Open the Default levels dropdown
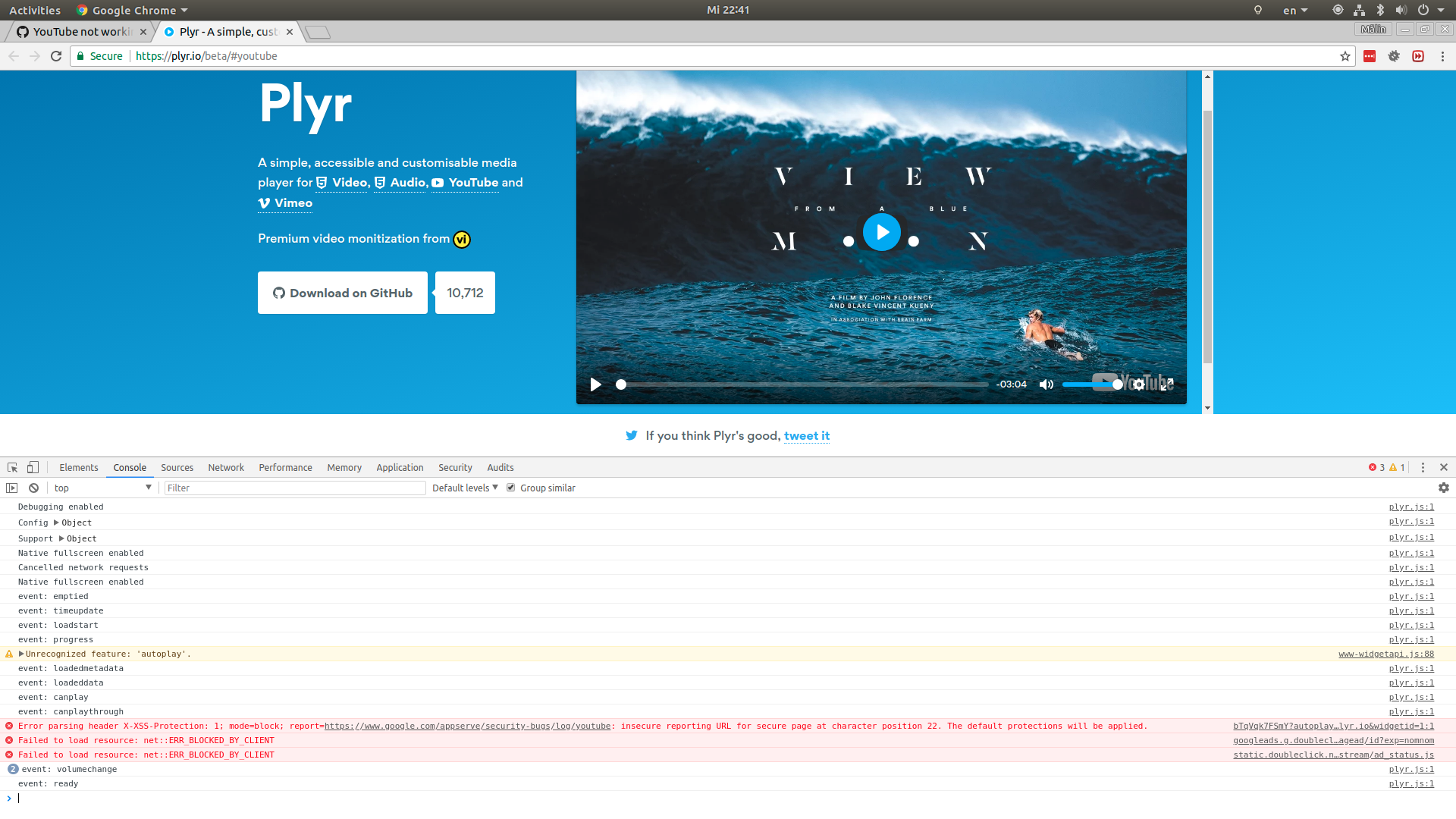This screenshot has height=819, width=1456. pyautogui.click(x=463, y=488)
